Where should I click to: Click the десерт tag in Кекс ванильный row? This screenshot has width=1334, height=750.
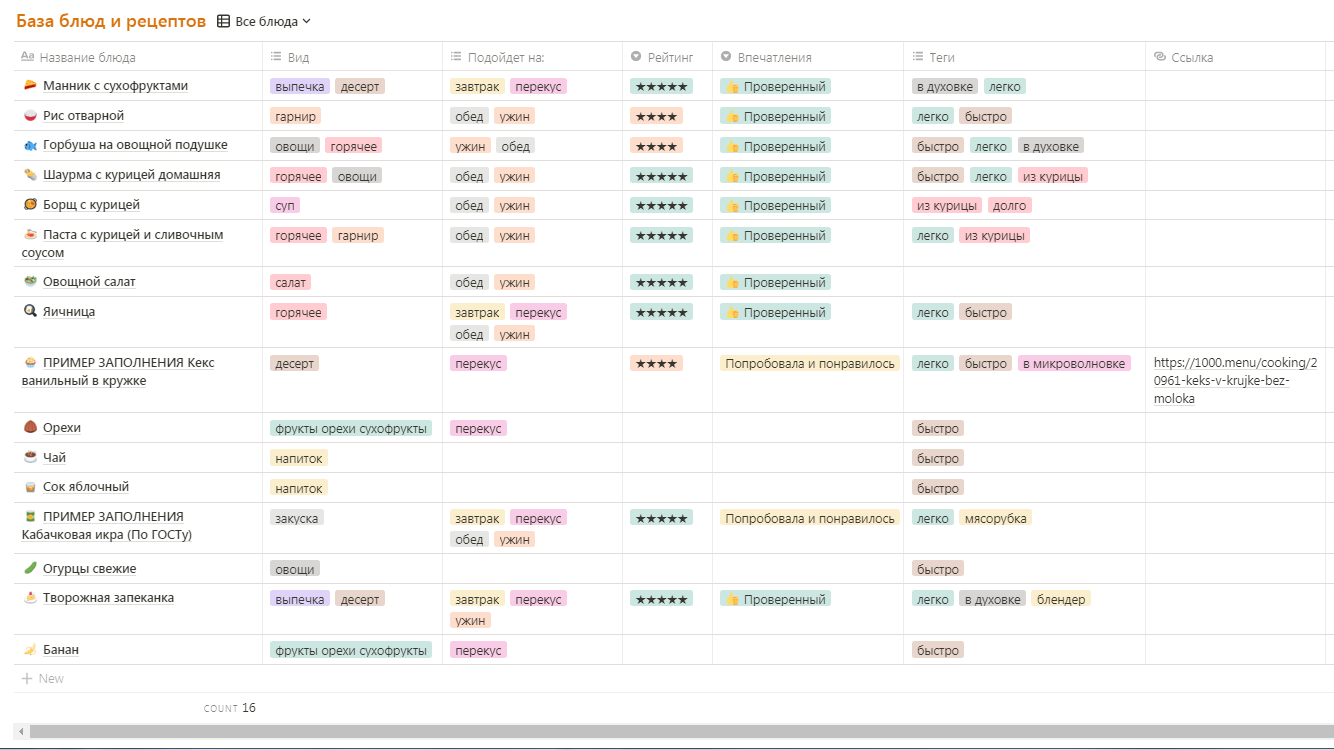pyautogui.click(x=294, y=364)
